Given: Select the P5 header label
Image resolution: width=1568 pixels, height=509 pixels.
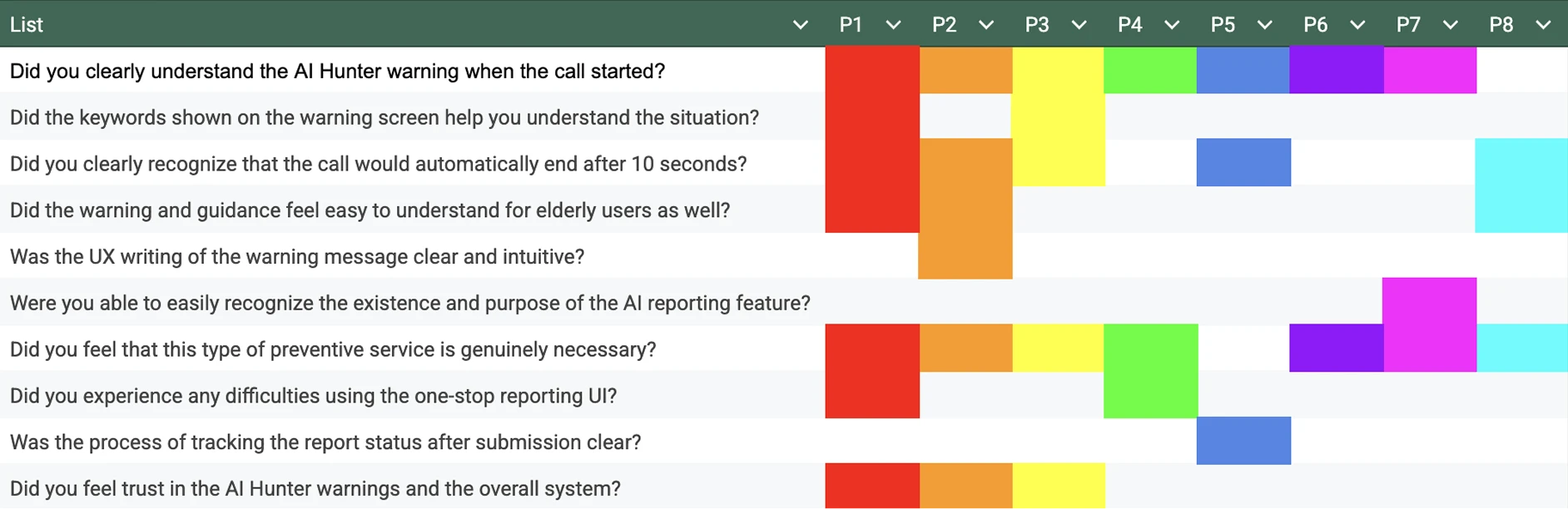Looking at the screenshot, I should tap(1223, 25).
